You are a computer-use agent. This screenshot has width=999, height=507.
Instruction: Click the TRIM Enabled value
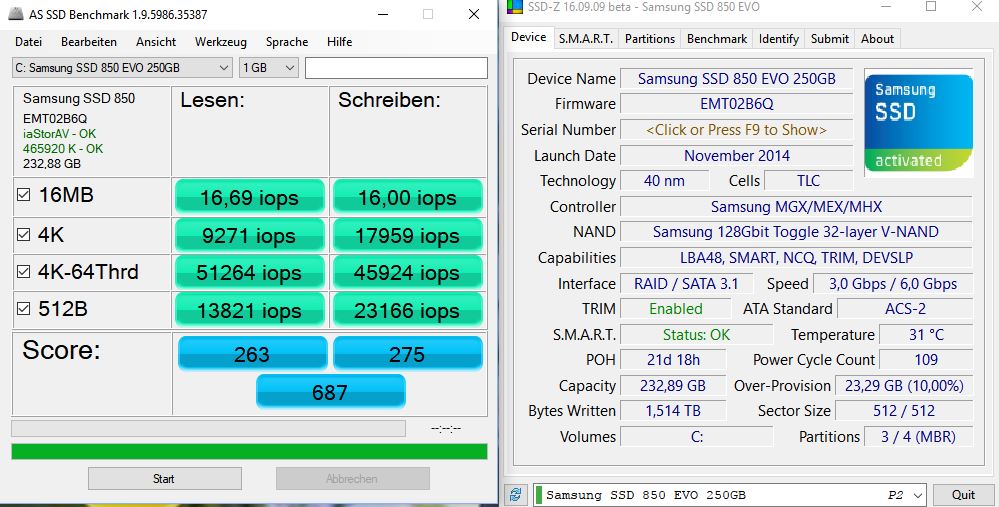tap(676, 309)
